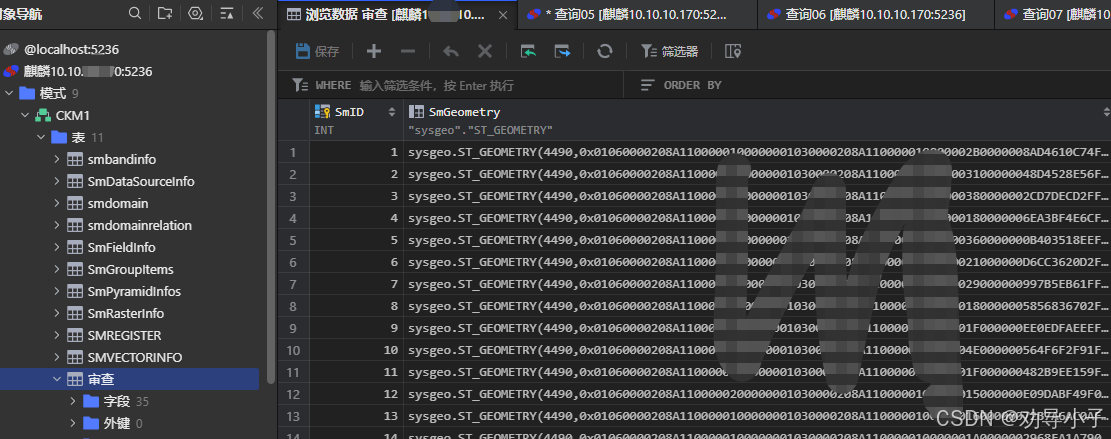Delete row with the minus icon

click(x=407, y=51)
